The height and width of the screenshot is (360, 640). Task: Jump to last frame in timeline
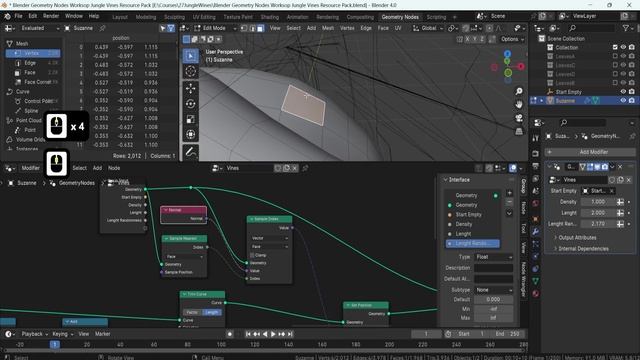[290, 334]
